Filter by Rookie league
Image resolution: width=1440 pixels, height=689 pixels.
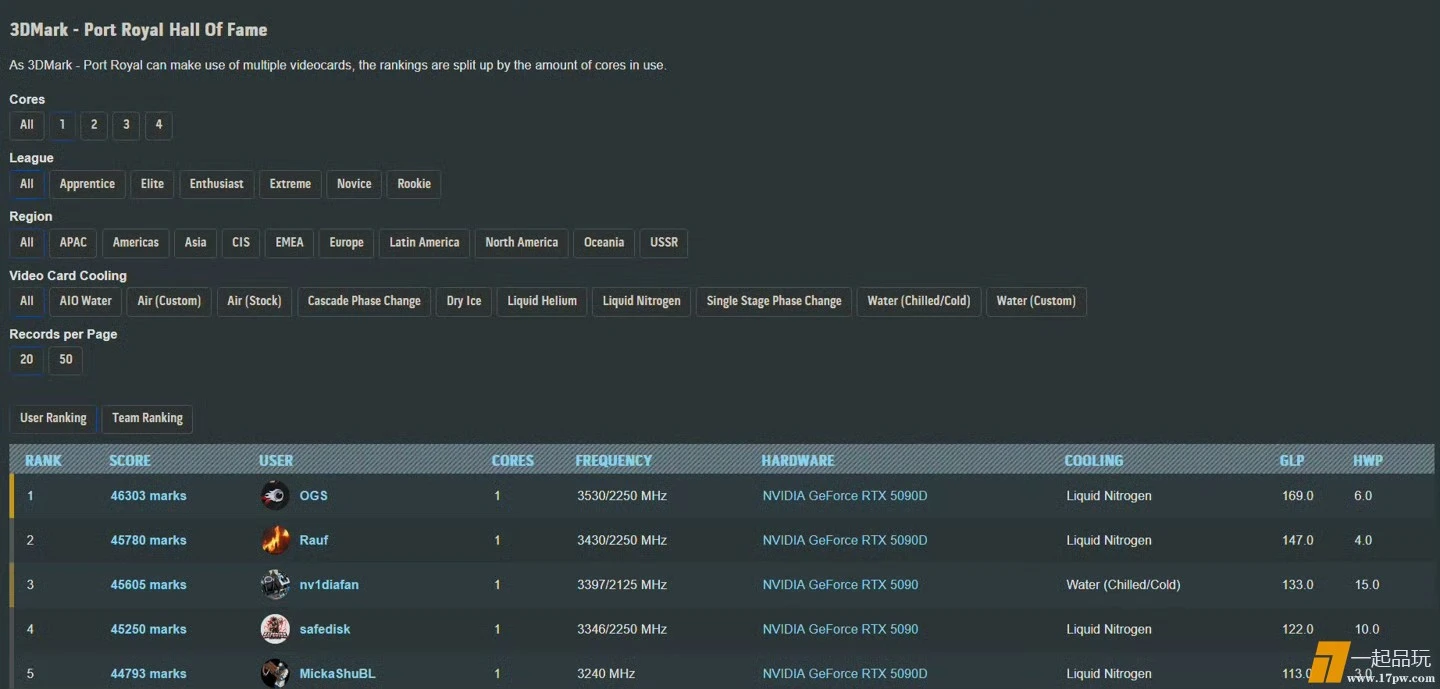pyautogui.click(x=414, y=184)
